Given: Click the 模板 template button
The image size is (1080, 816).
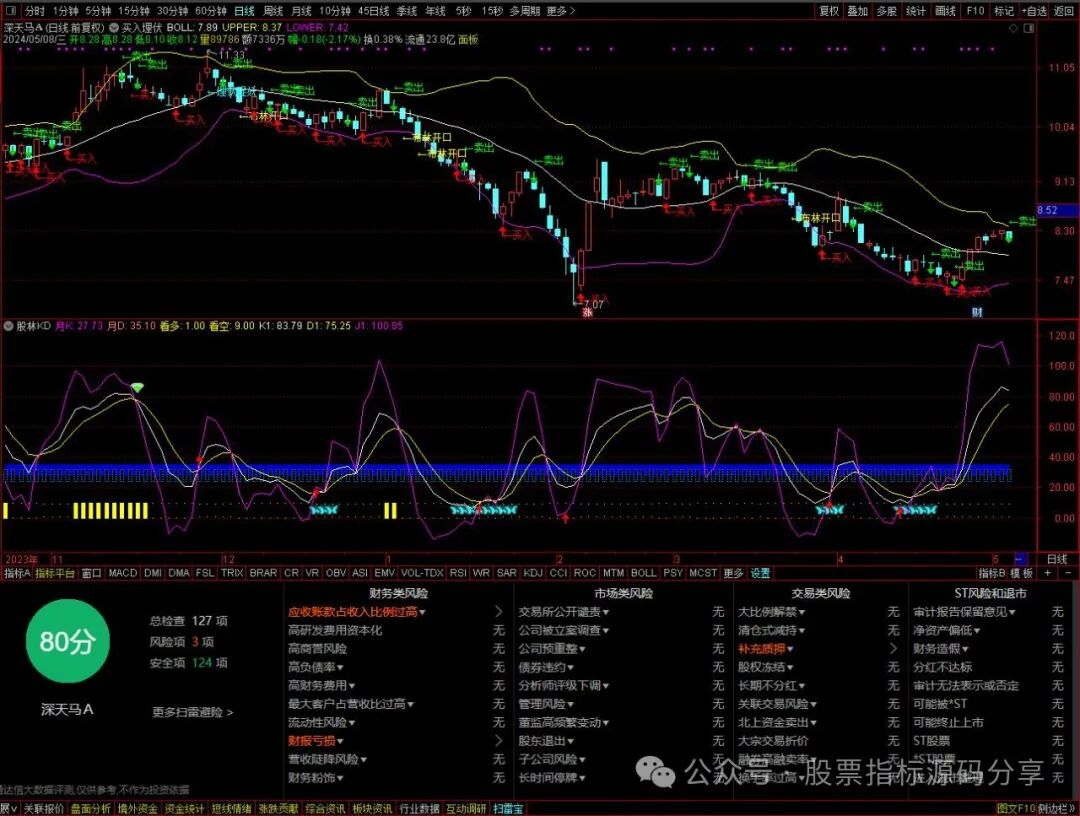Looking at the screenshot, I should click(1022, 573).
